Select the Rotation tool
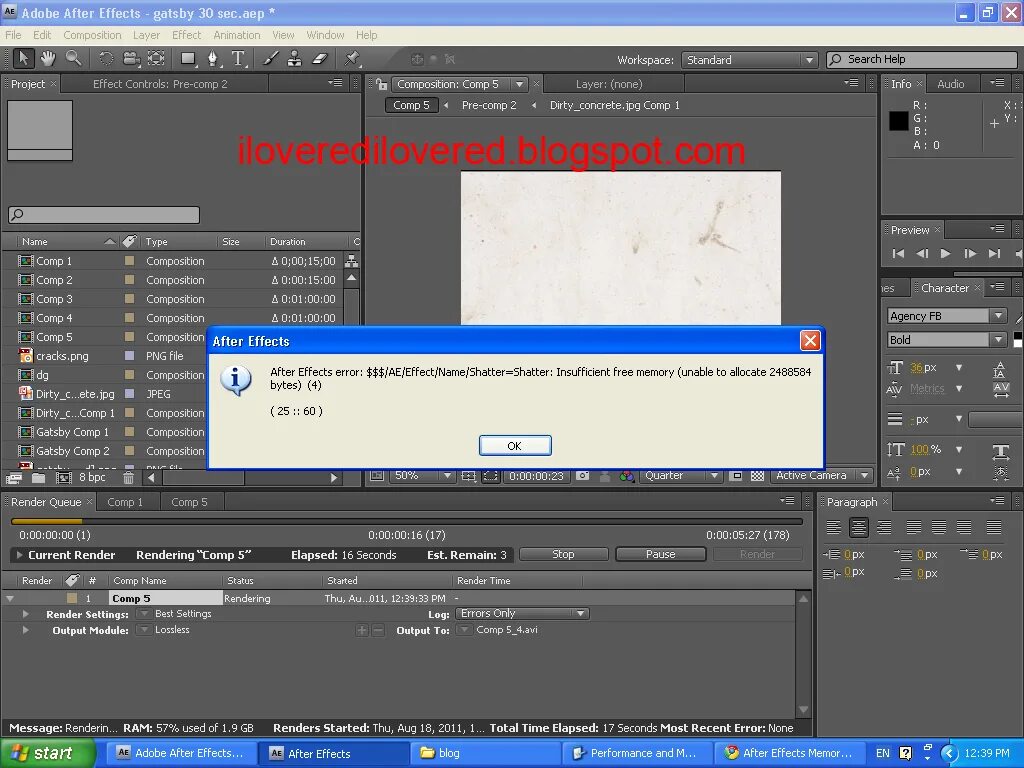 point(106,59)
